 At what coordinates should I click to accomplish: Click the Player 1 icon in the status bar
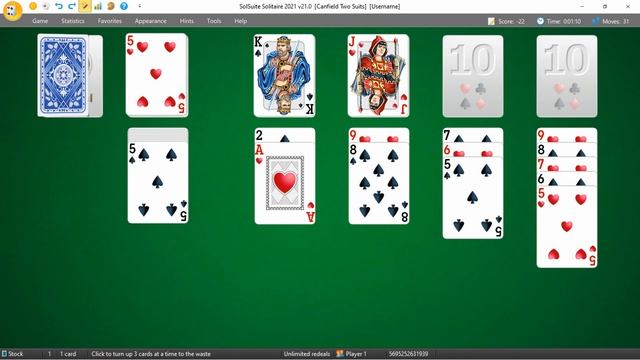pyautogui.click(x=340, y=353)
